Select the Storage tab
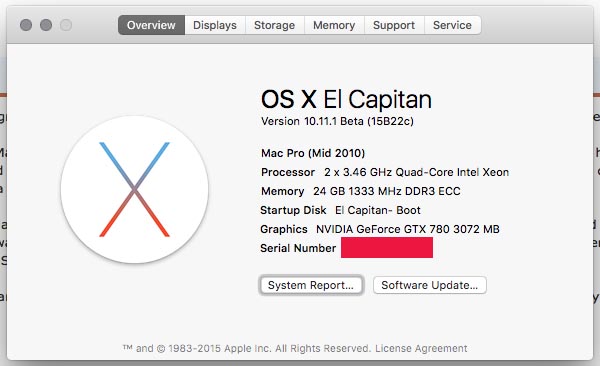The width and height of the screenshot is (600, 366). click(x=274, y=25)
